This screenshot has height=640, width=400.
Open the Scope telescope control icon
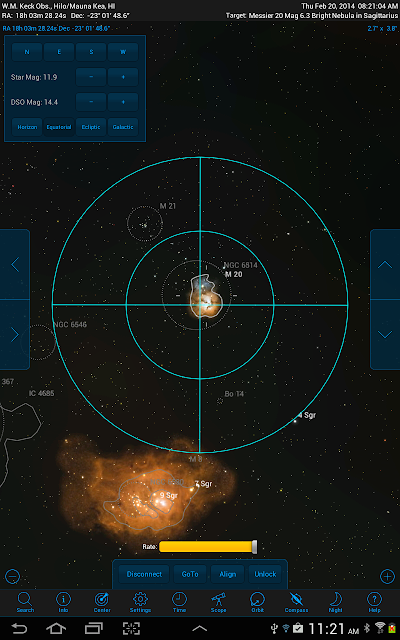[x=218, y=602]
